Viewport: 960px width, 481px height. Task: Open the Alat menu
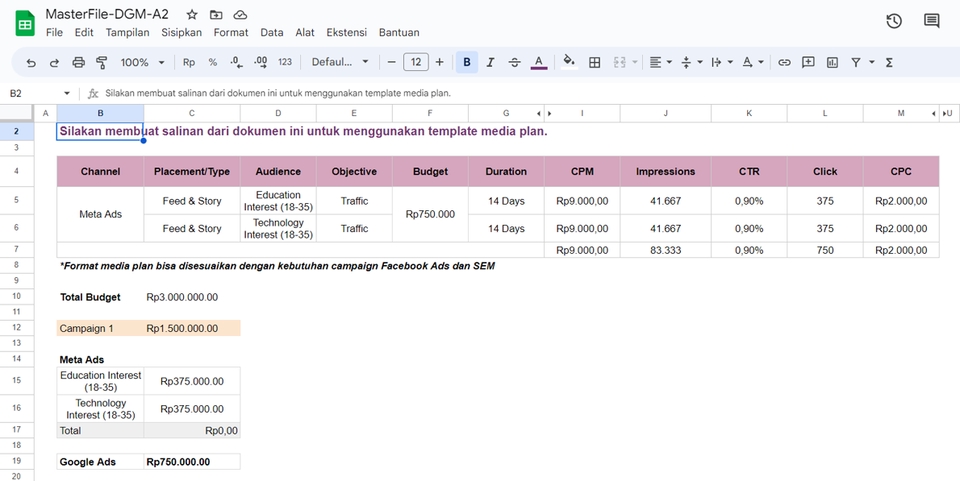click(305, 33)
